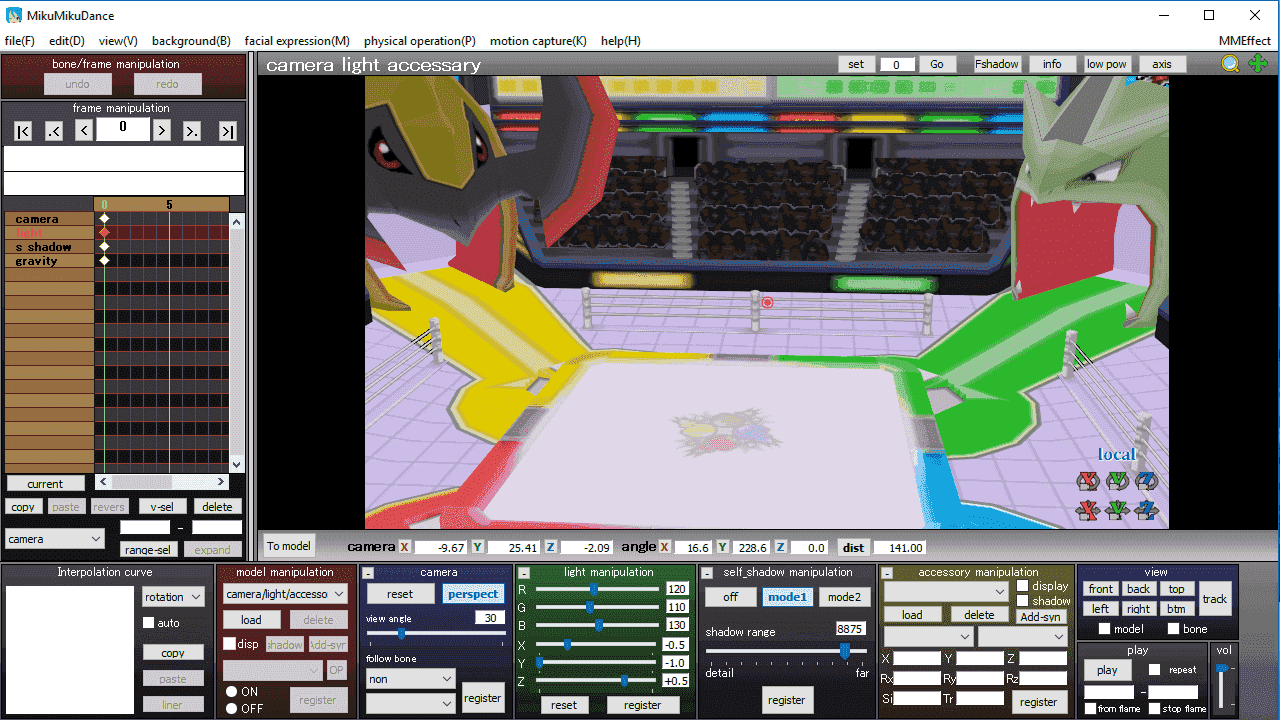Toggle the stop flame checkbox
Image resolution: width=1280 pixels, height=720 pixels.
coord(1154,709)
